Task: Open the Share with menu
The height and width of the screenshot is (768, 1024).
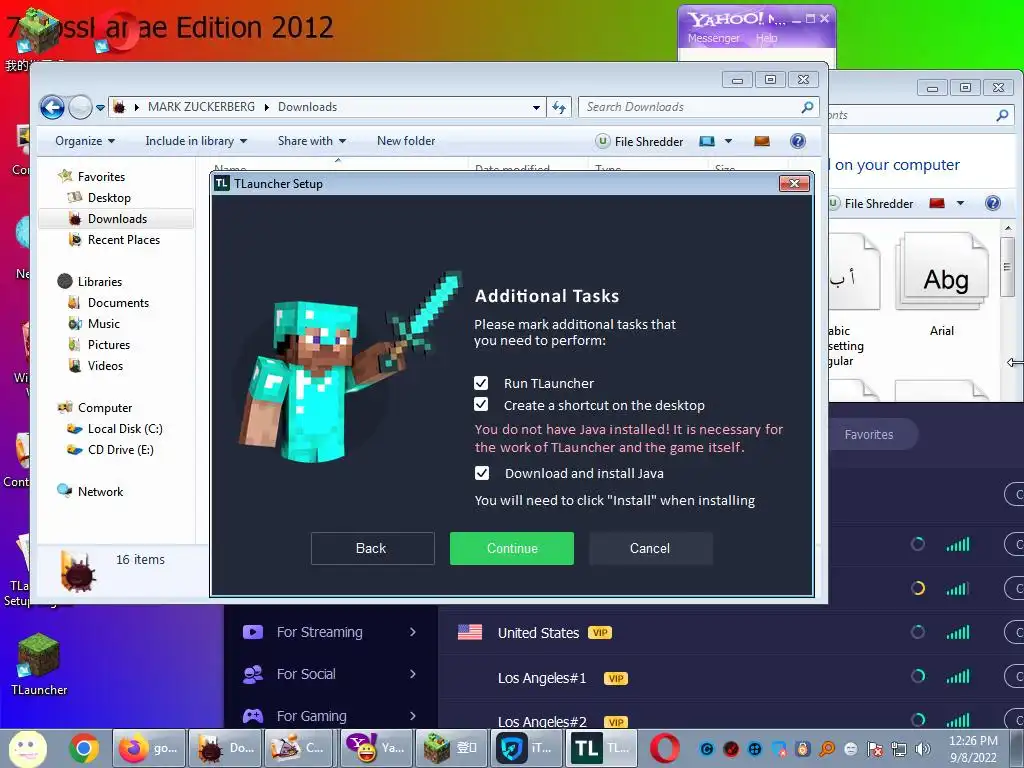Action: [x=312, y=141]
